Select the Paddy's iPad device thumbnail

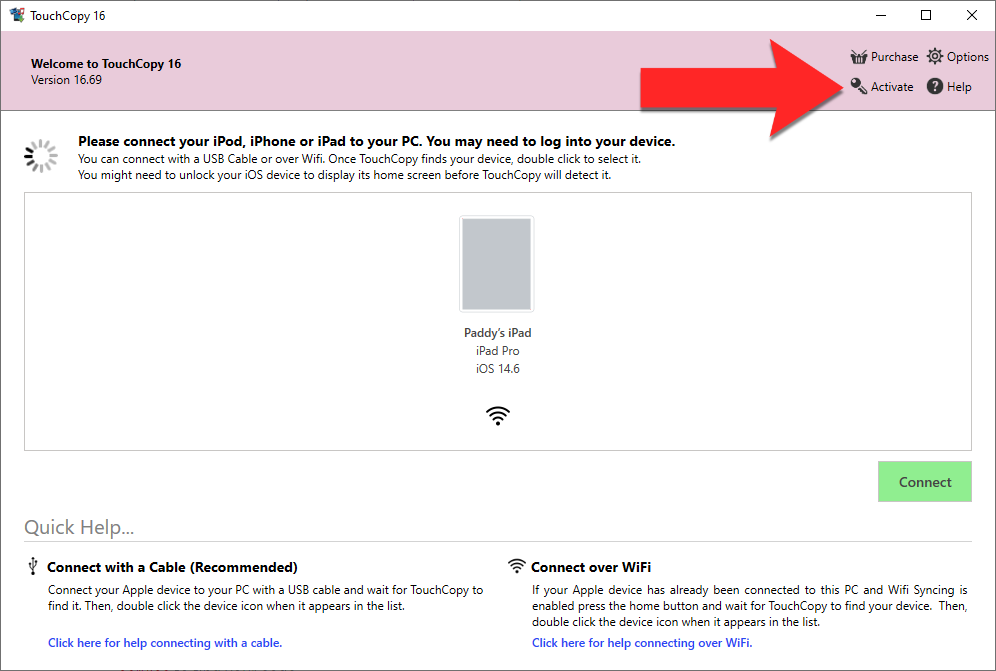(x=497, y=264)
